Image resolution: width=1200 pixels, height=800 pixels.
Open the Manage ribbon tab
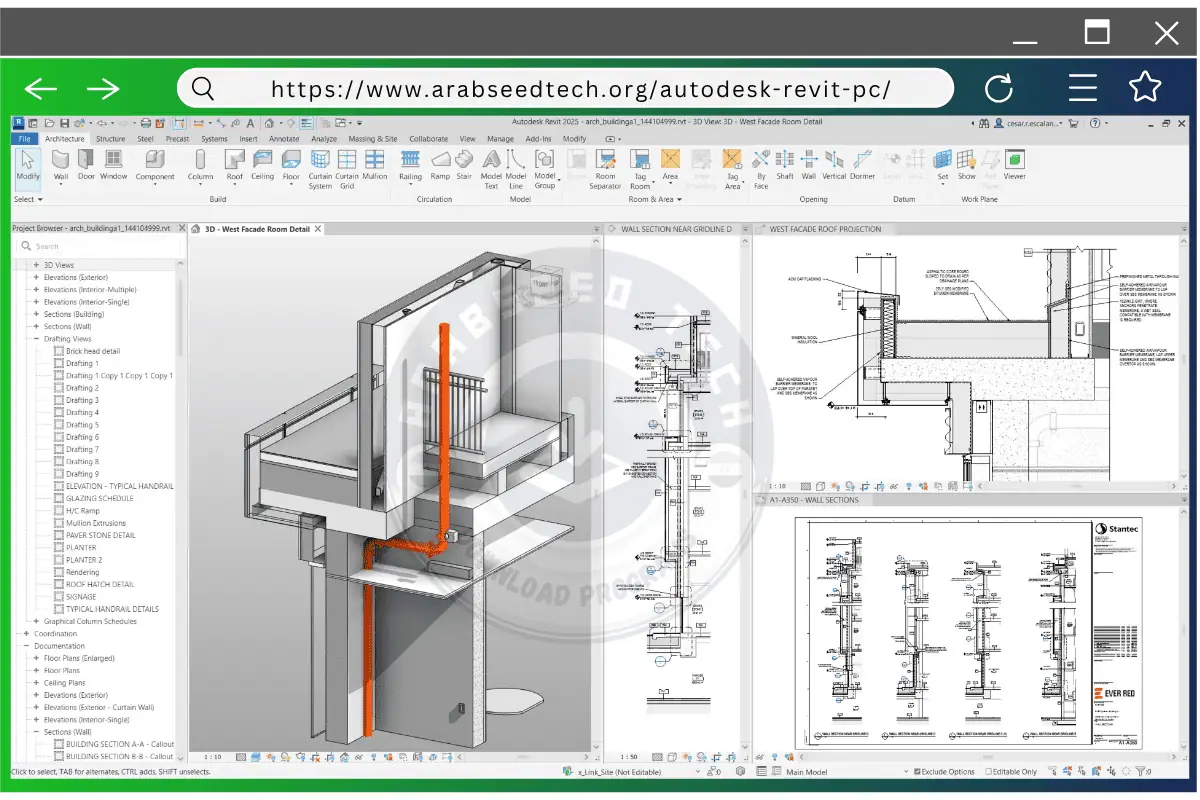tap(500, 139)
